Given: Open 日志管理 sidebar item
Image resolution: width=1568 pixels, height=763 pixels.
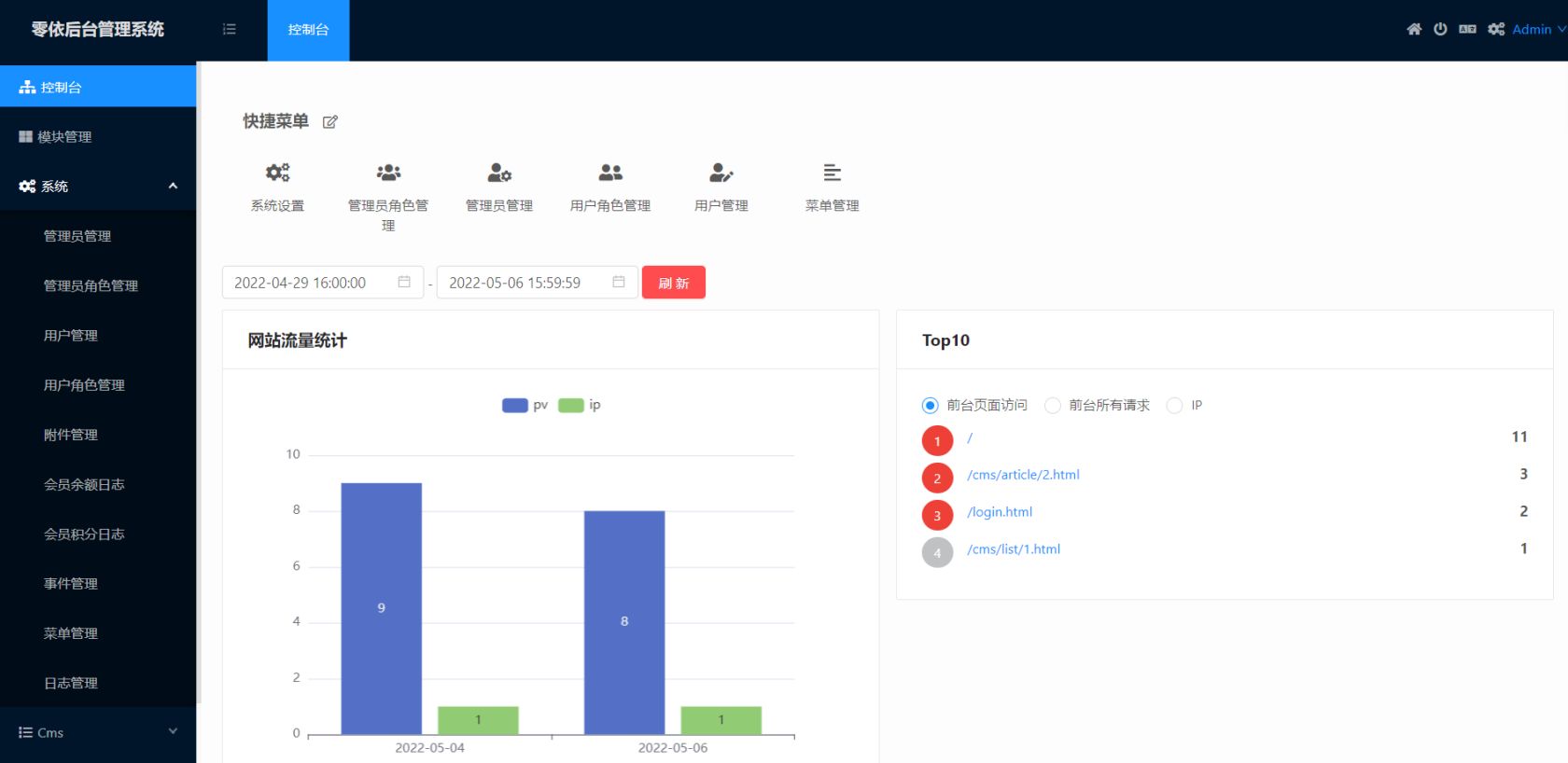Looking at the screenshot, I should (98, 683).
